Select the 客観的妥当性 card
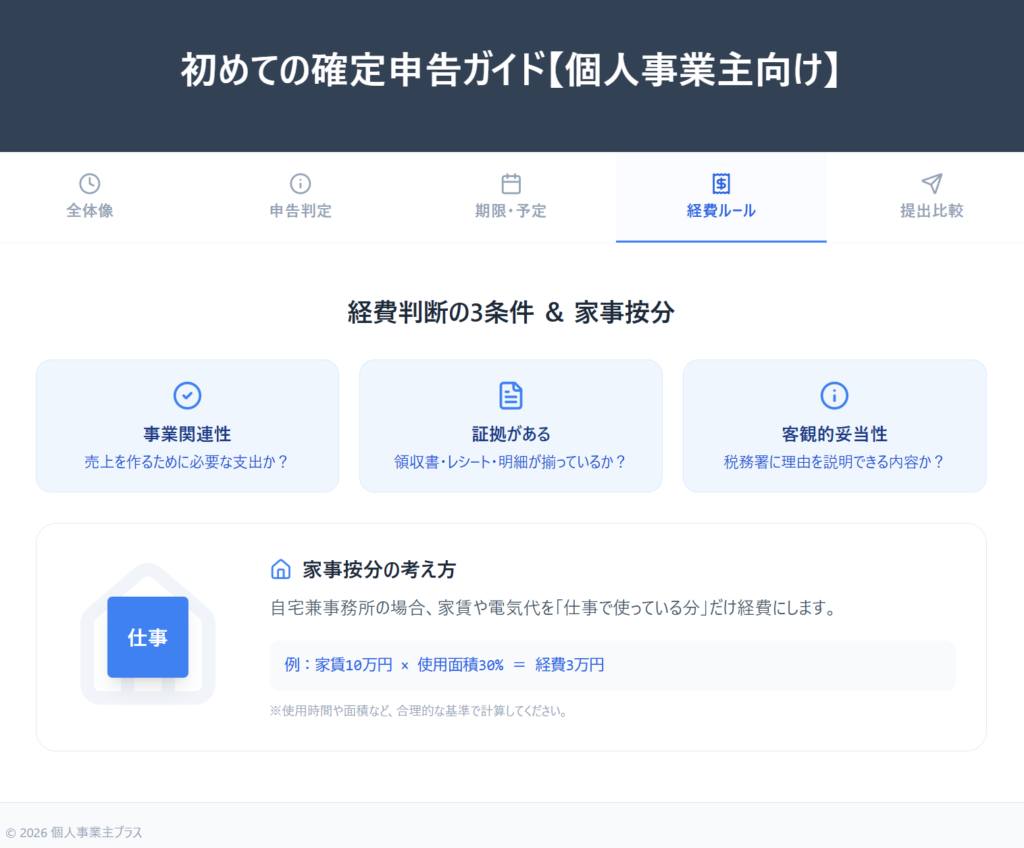Viewport: 1024px width, 848px height. pyautogui.click(x=834, y=425)
